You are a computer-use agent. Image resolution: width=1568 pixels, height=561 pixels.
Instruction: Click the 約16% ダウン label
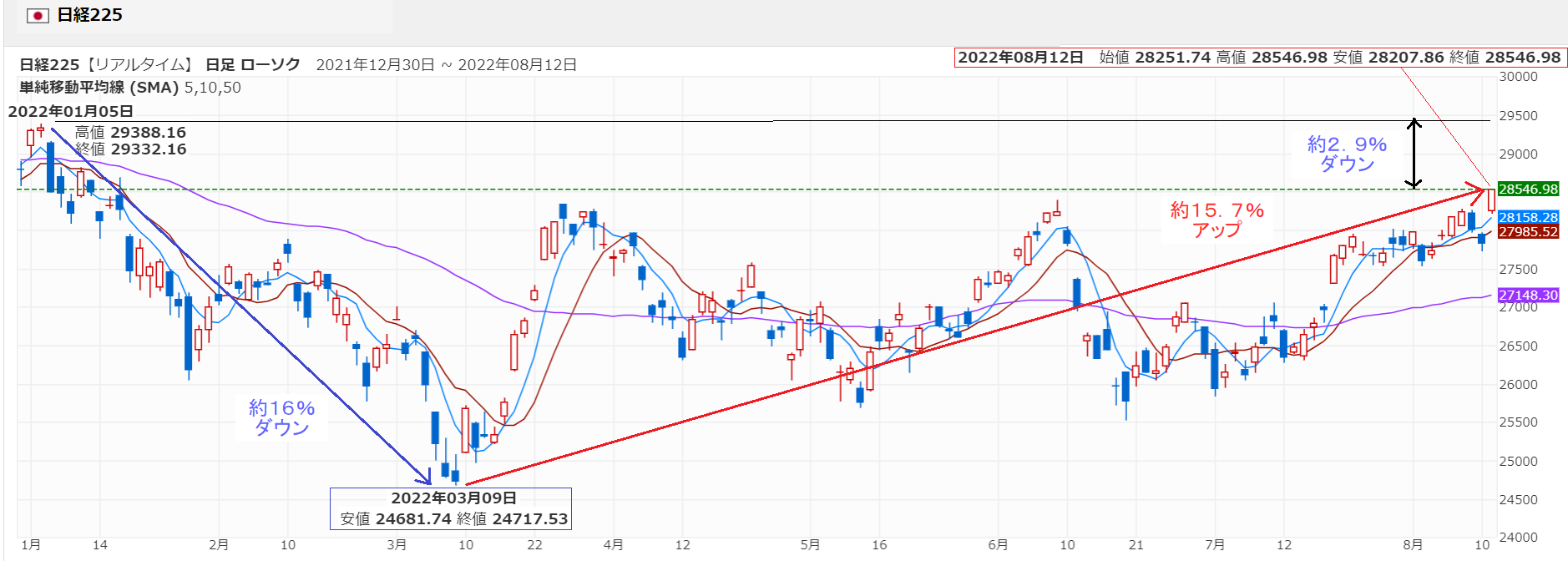click(x=281, y=417)
